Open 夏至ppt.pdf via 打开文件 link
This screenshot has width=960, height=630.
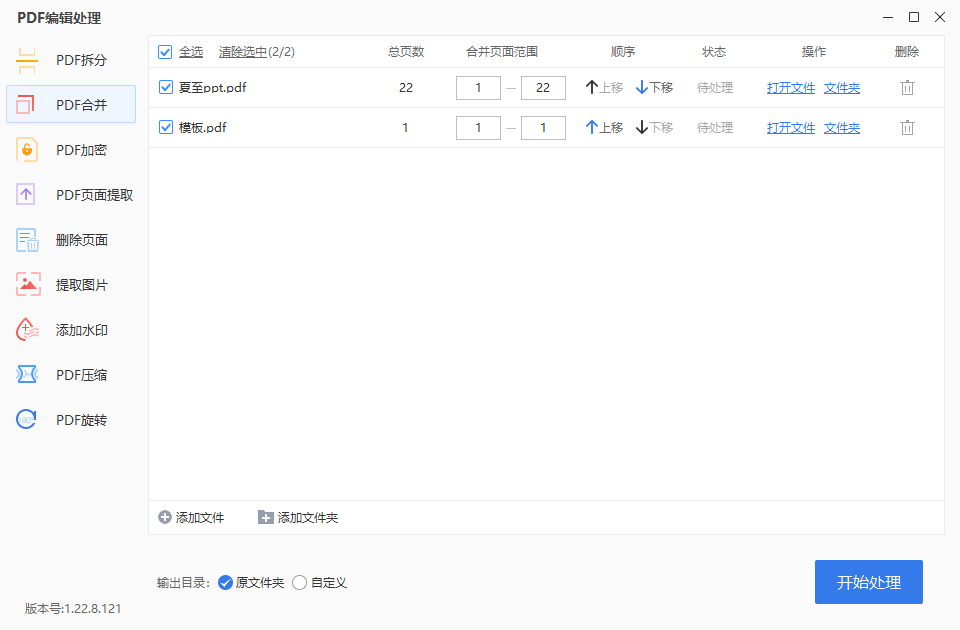tap(790, 88)
